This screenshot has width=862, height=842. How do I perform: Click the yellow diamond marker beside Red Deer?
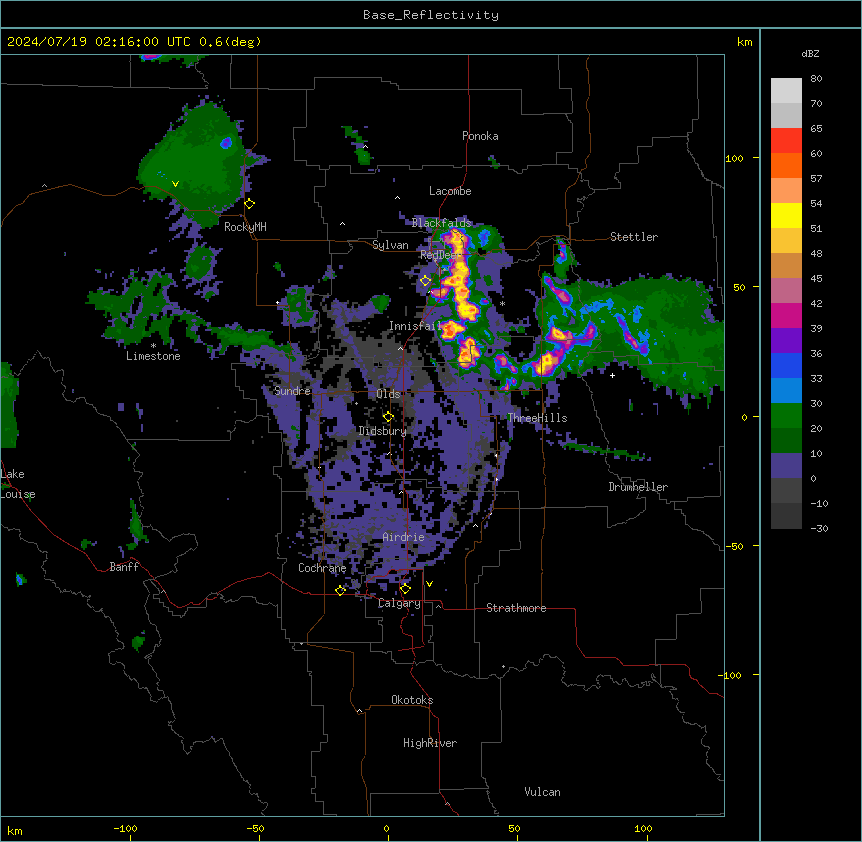pos(426,281)
